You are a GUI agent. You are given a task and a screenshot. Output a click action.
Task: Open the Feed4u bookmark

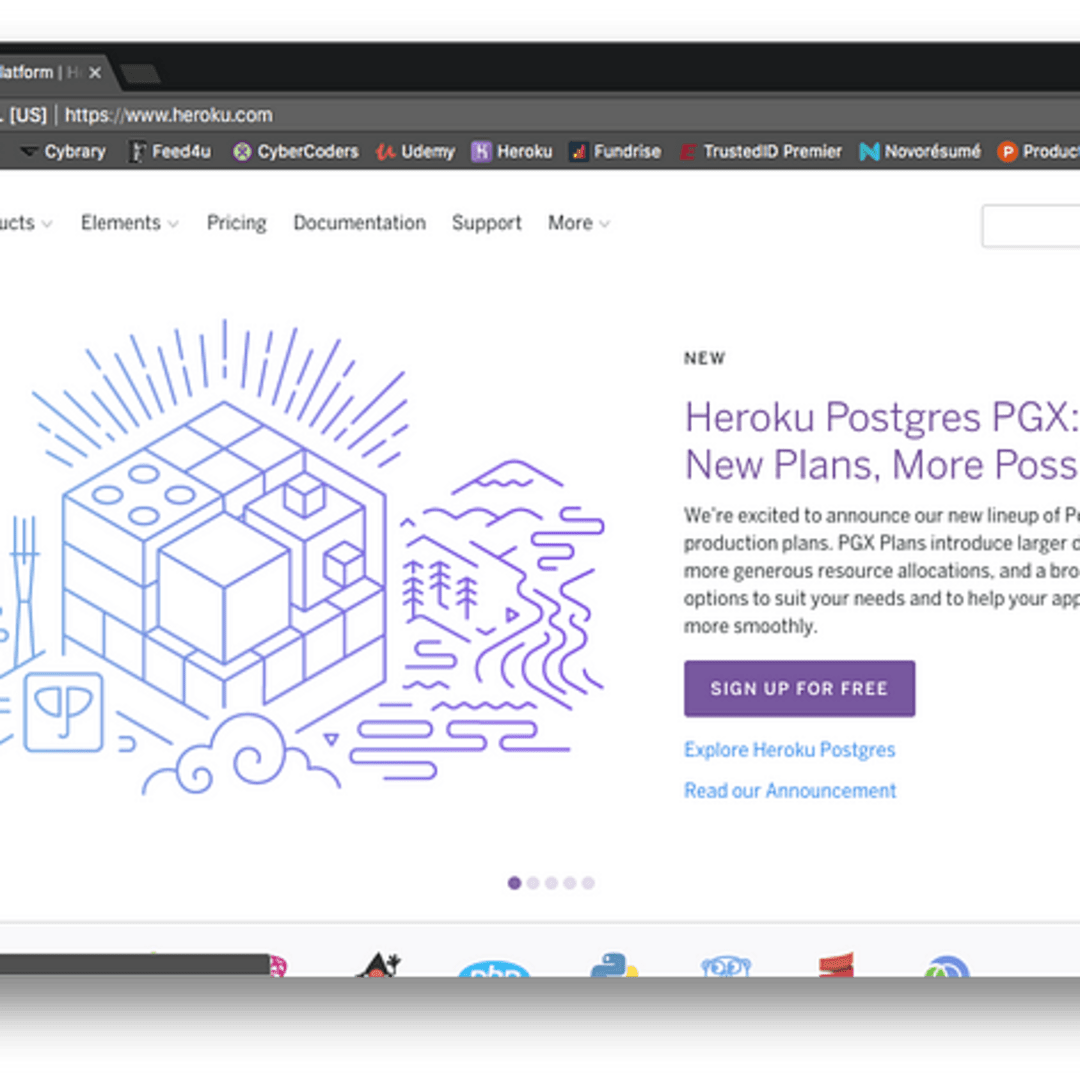[171, 152]
